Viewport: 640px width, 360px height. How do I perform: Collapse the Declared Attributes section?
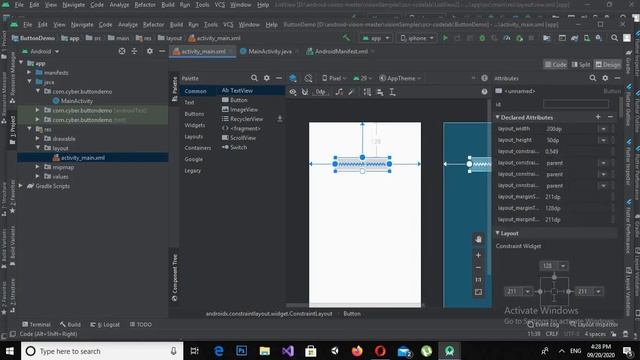point(498,117)
